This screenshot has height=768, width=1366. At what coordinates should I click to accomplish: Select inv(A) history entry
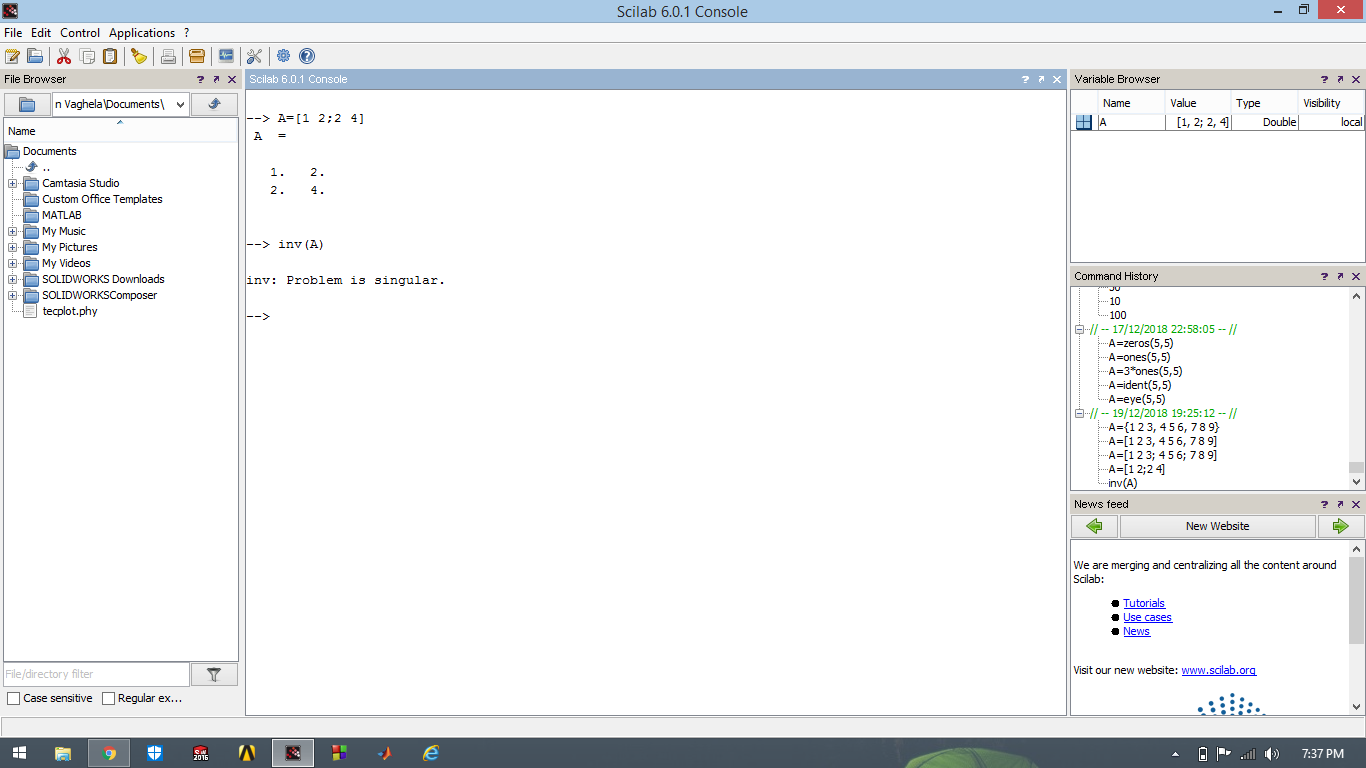click(x=1123, y=483)
